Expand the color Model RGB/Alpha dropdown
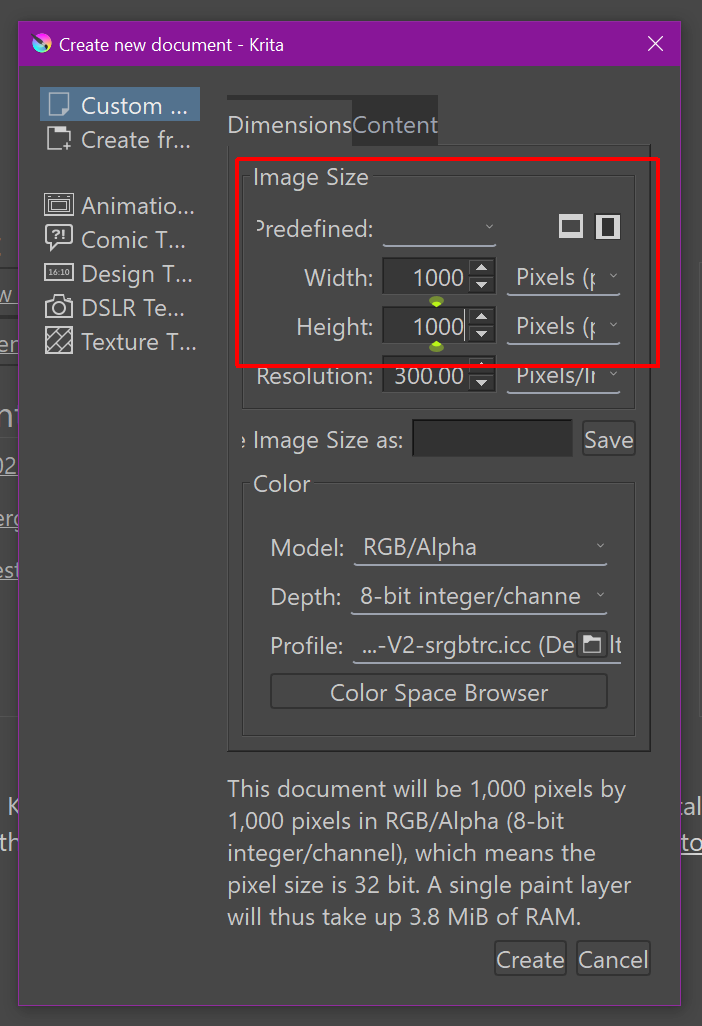702x1026 pixels. click(480, 547)
